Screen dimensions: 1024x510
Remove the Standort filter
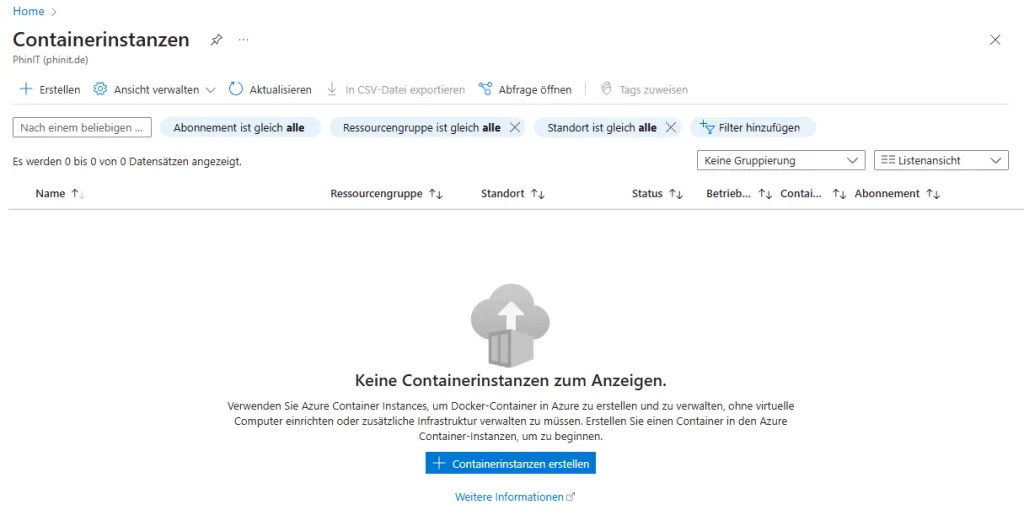(x=671, y=128)
